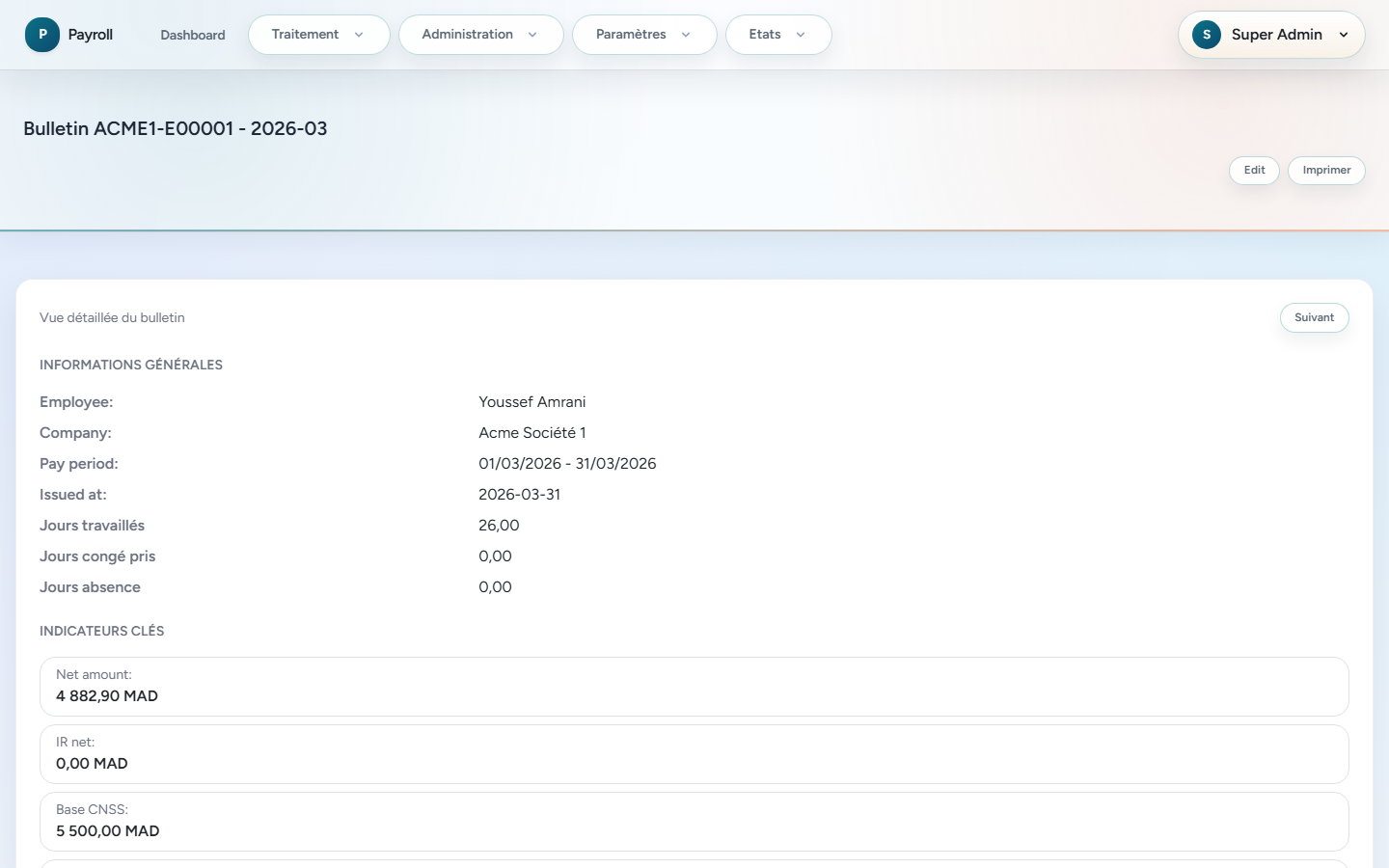This screenshot has height=868, width=1389.
Task: Click the Net amount: label
Action: click(94, 675)
